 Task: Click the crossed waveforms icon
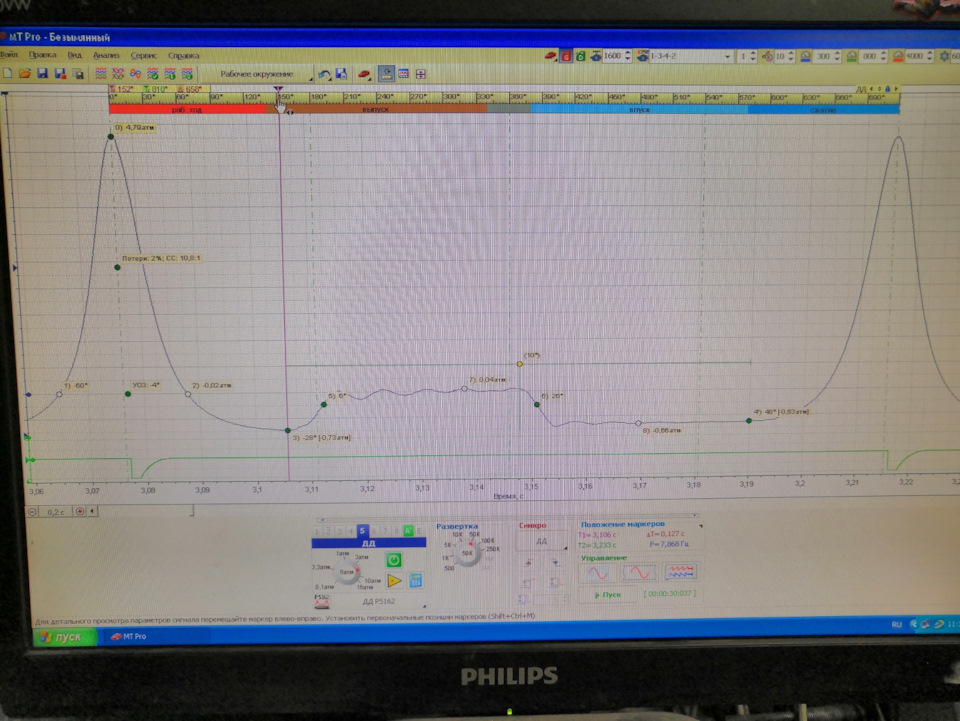(118, 74)
